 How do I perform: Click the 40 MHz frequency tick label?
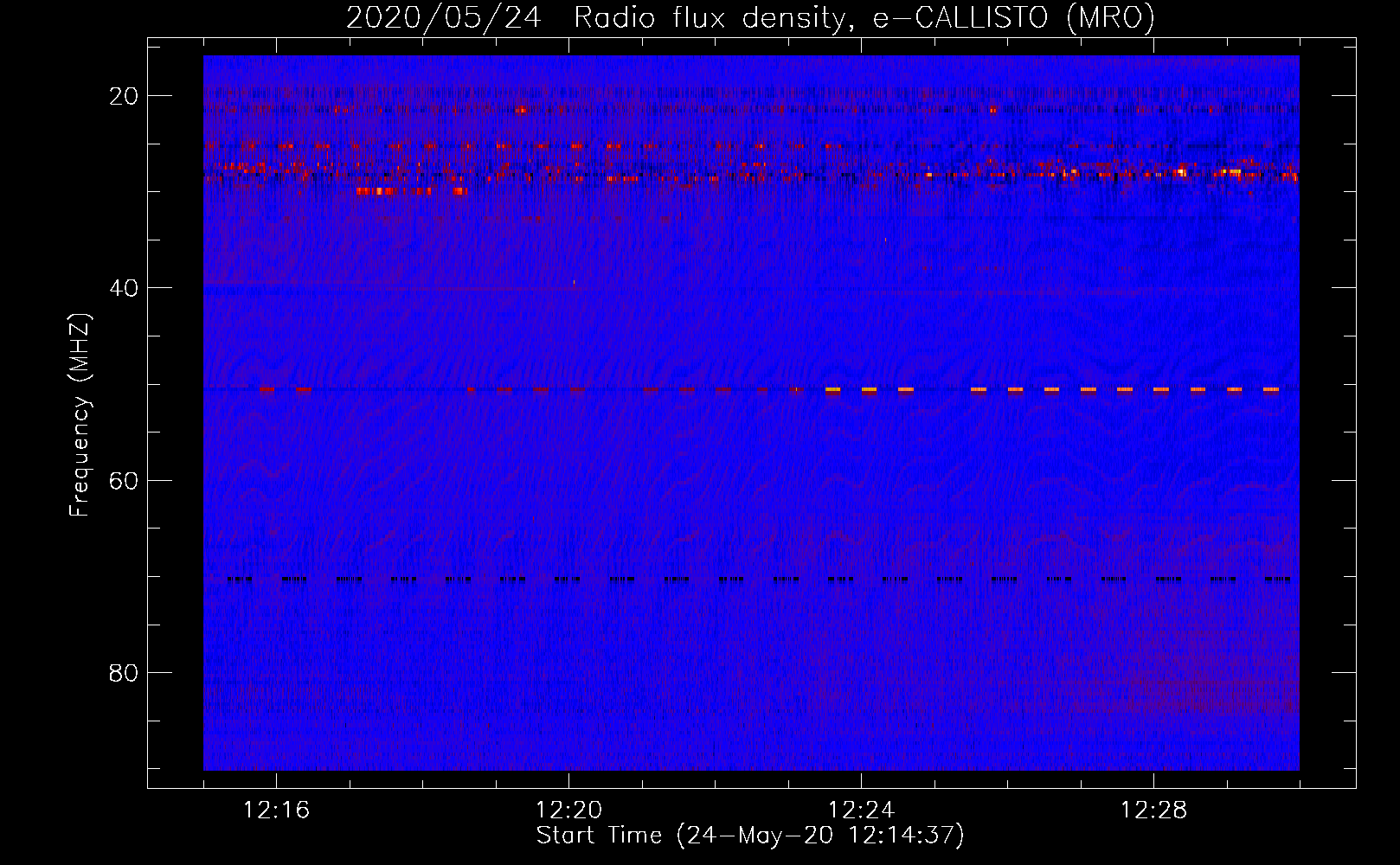[x=124, y=288]
